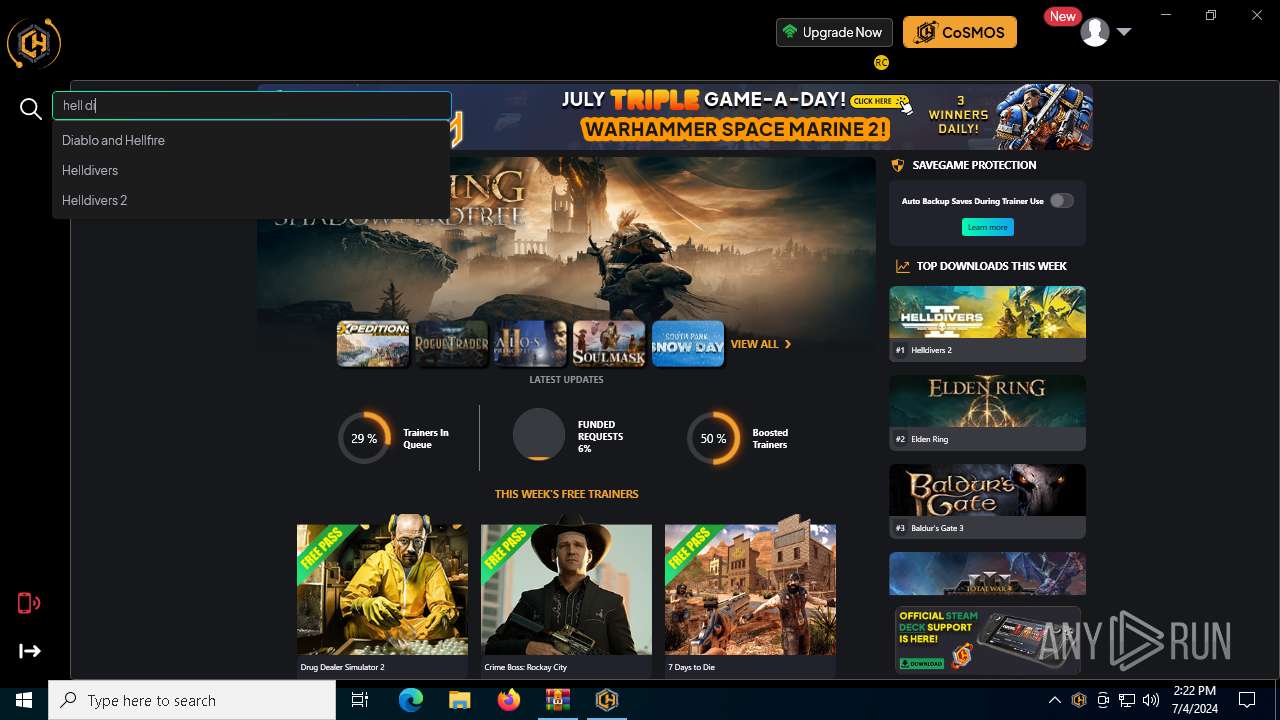The image size is (1280, 720).
Task: Click the taskbar clock showing 2:22 PM
Action: (1194, 700)
